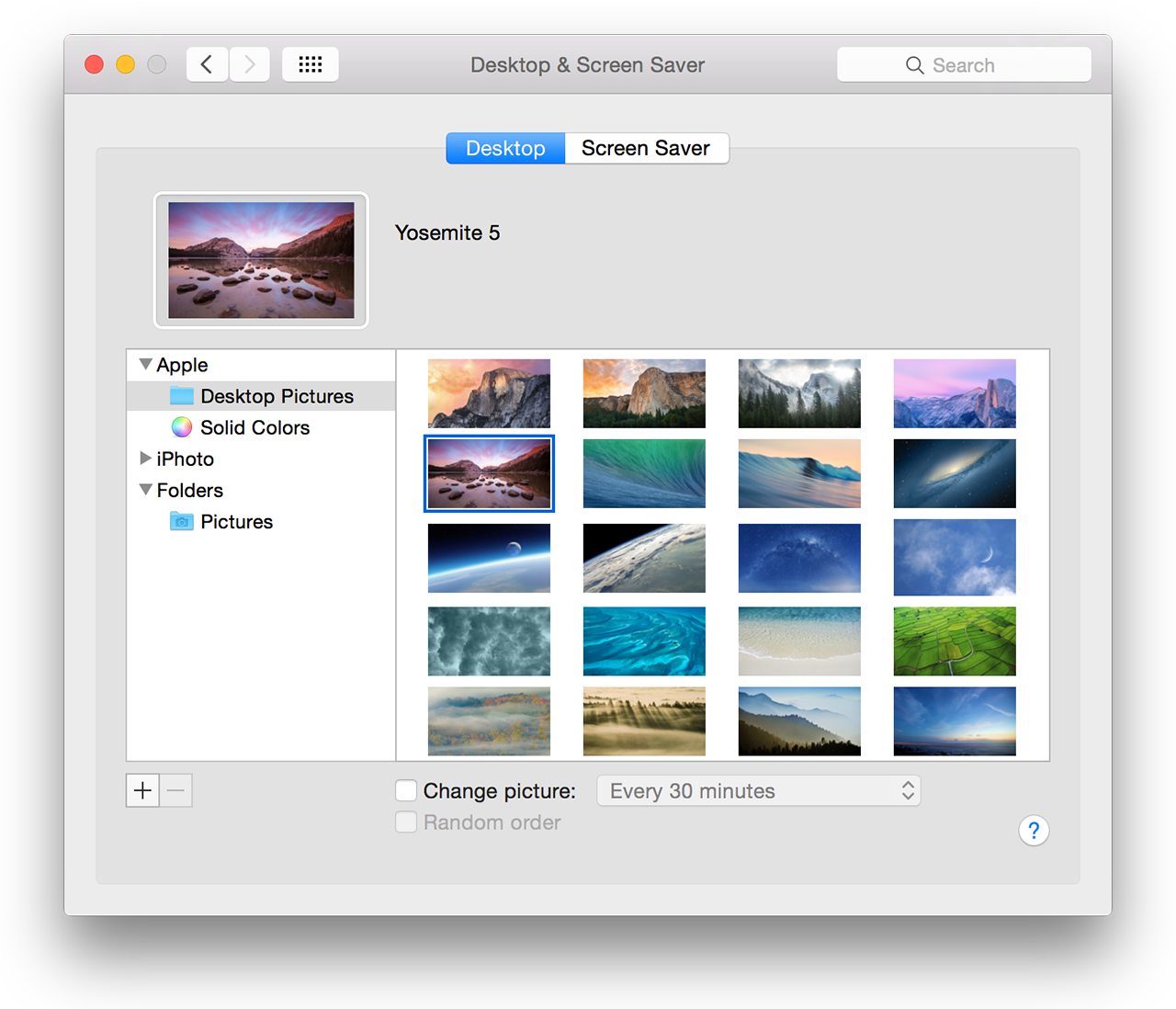Select pink purple Half Dome wallpaper
Viewport: 1176px width, 1009px height.
point(955,393)
